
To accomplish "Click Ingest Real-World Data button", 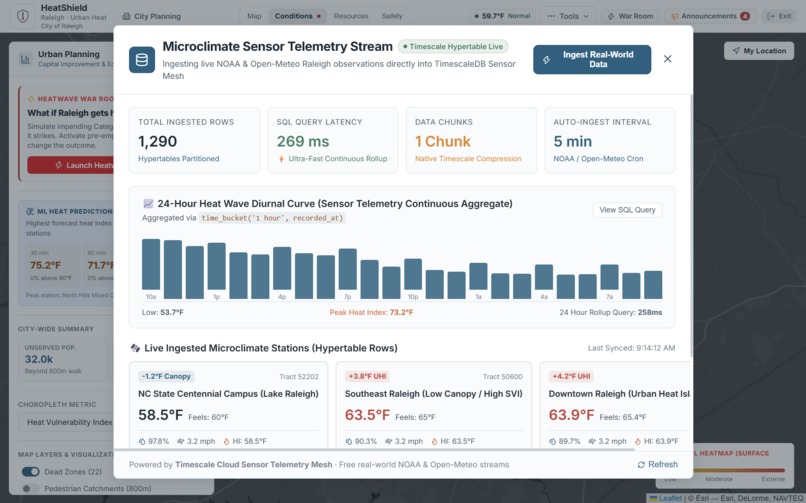I will (x=592, y=60).
